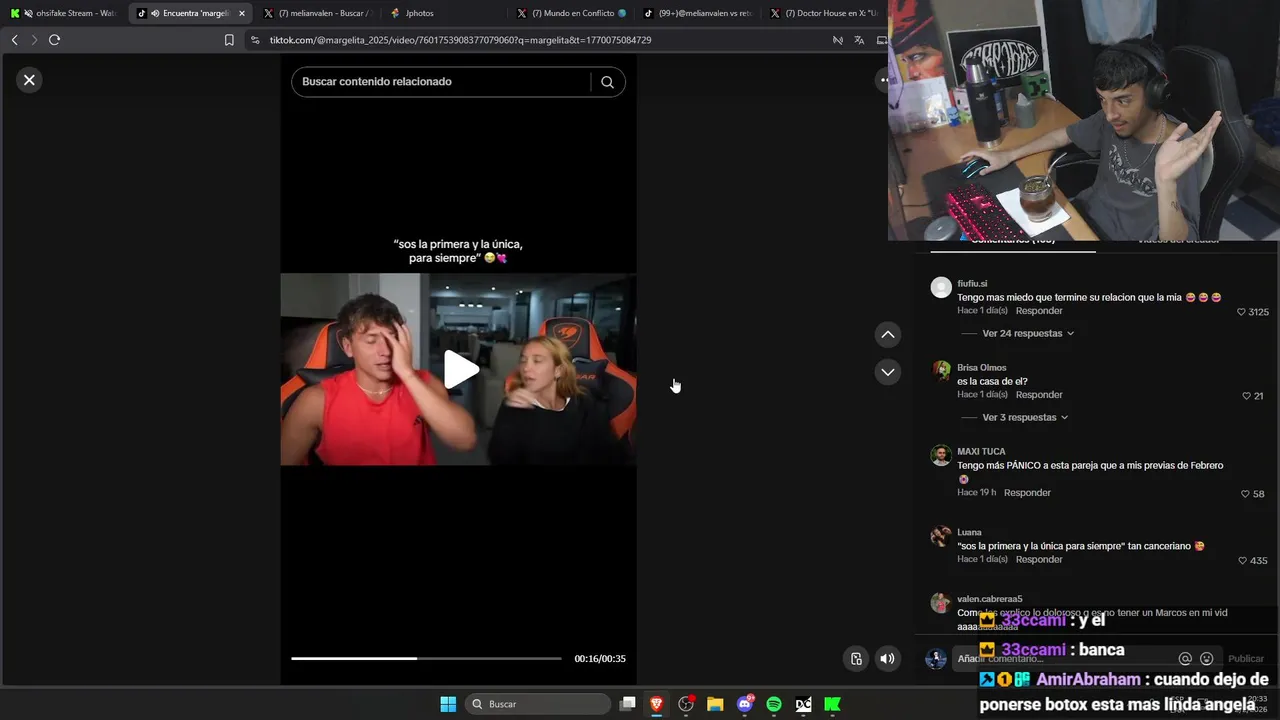Open fiufiu.si profile username

pos(972,284)
